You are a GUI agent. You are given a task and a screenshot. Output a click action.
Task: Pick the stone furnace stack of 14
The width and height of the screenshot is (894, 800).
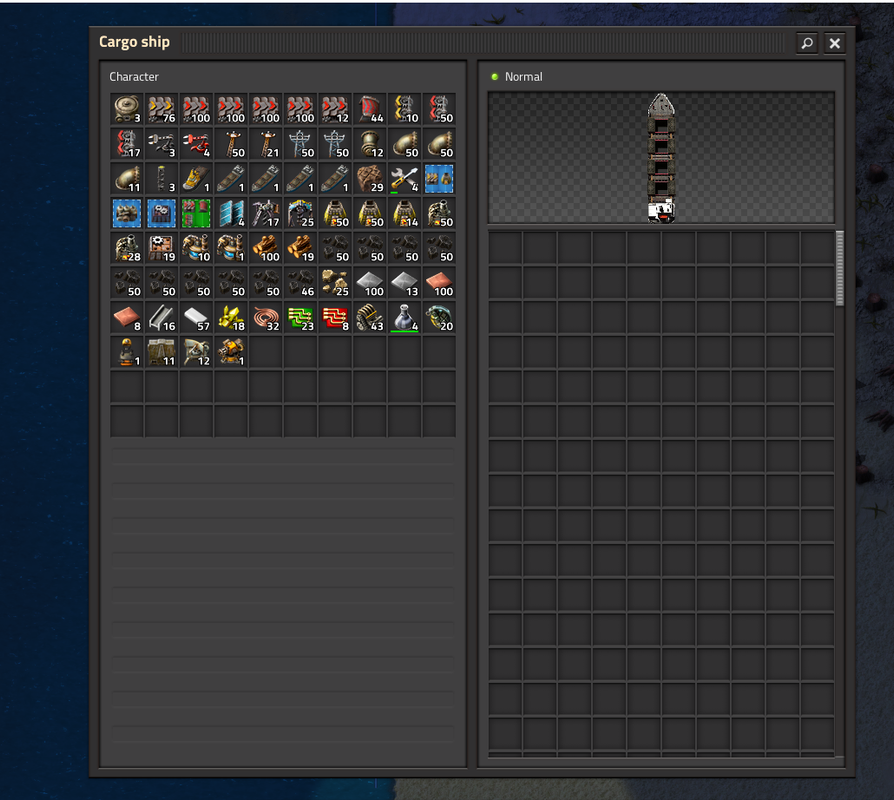(404, 213)
